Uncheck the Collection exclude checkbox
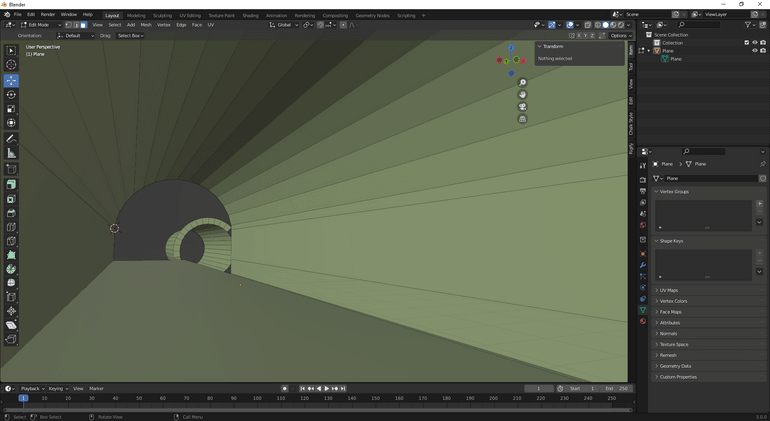Screen dimensions: 770x421 click(x=746, y=43)
